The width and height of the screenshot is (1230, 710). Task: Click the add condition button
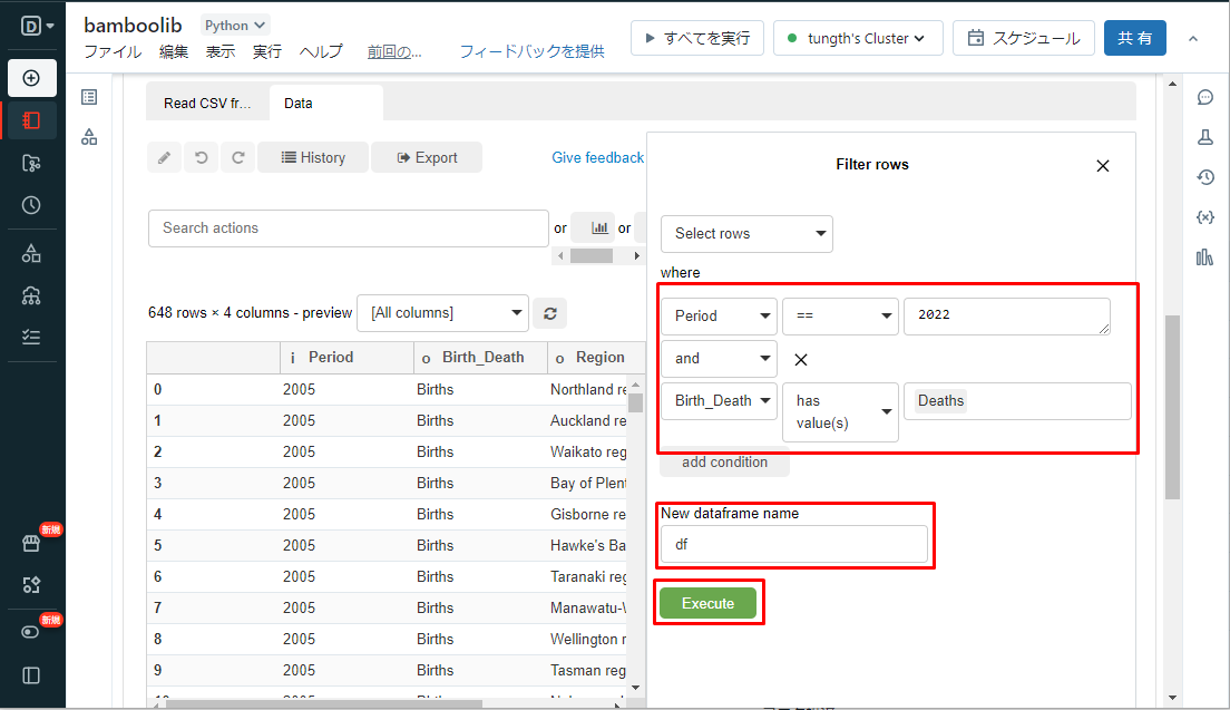pyautogui.click(x=724, y=463)
